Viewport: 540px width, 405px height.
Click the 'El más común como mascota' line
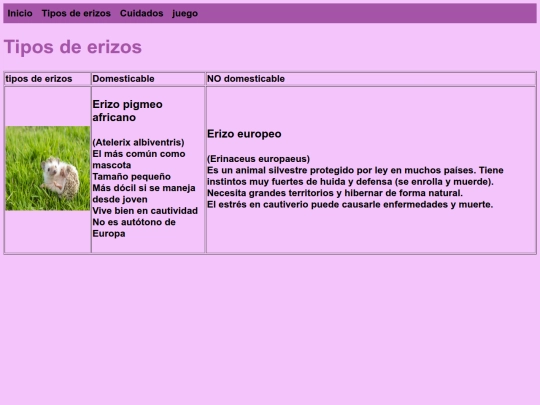pyautogui.click(x=139, y=159)
